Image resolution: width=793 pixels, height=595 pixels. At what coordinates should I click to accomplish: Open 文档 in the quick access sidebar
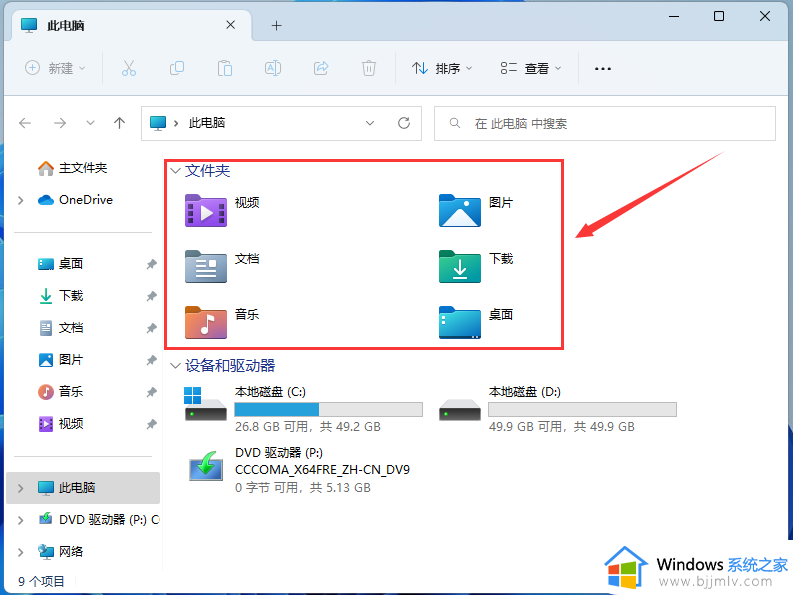61,328
